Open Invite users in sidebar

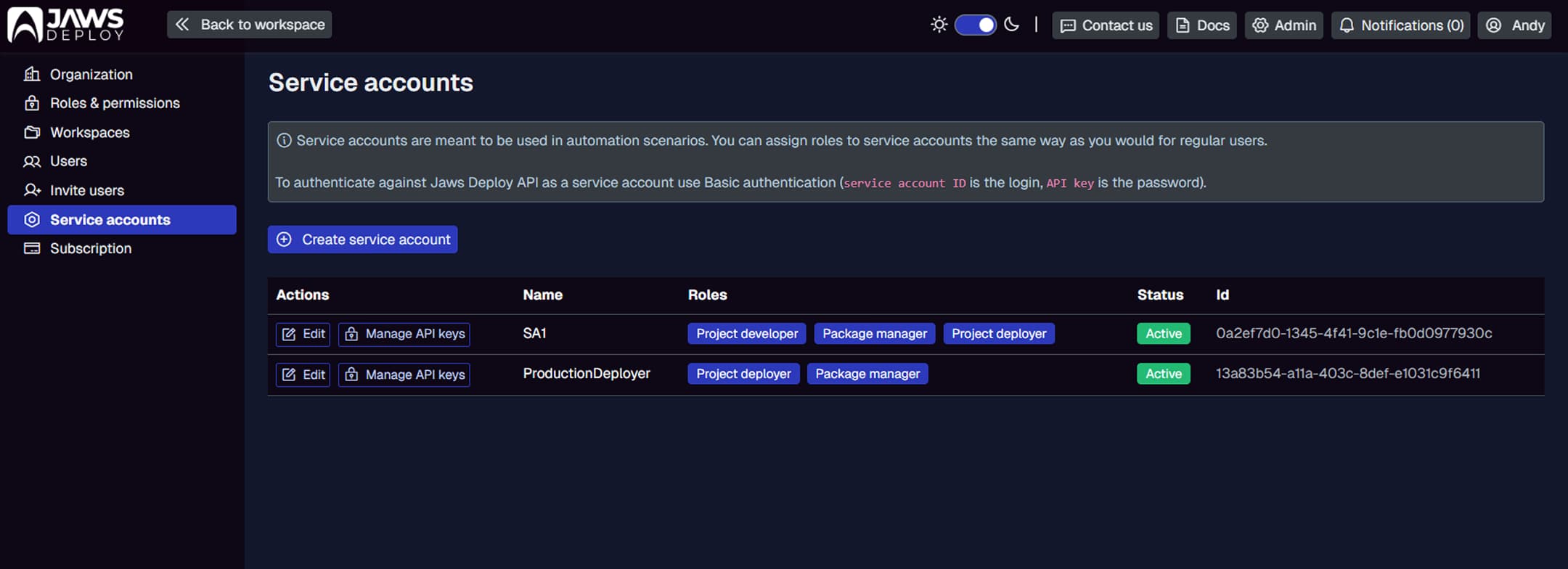pyautogui.click(x=122, y=190)
